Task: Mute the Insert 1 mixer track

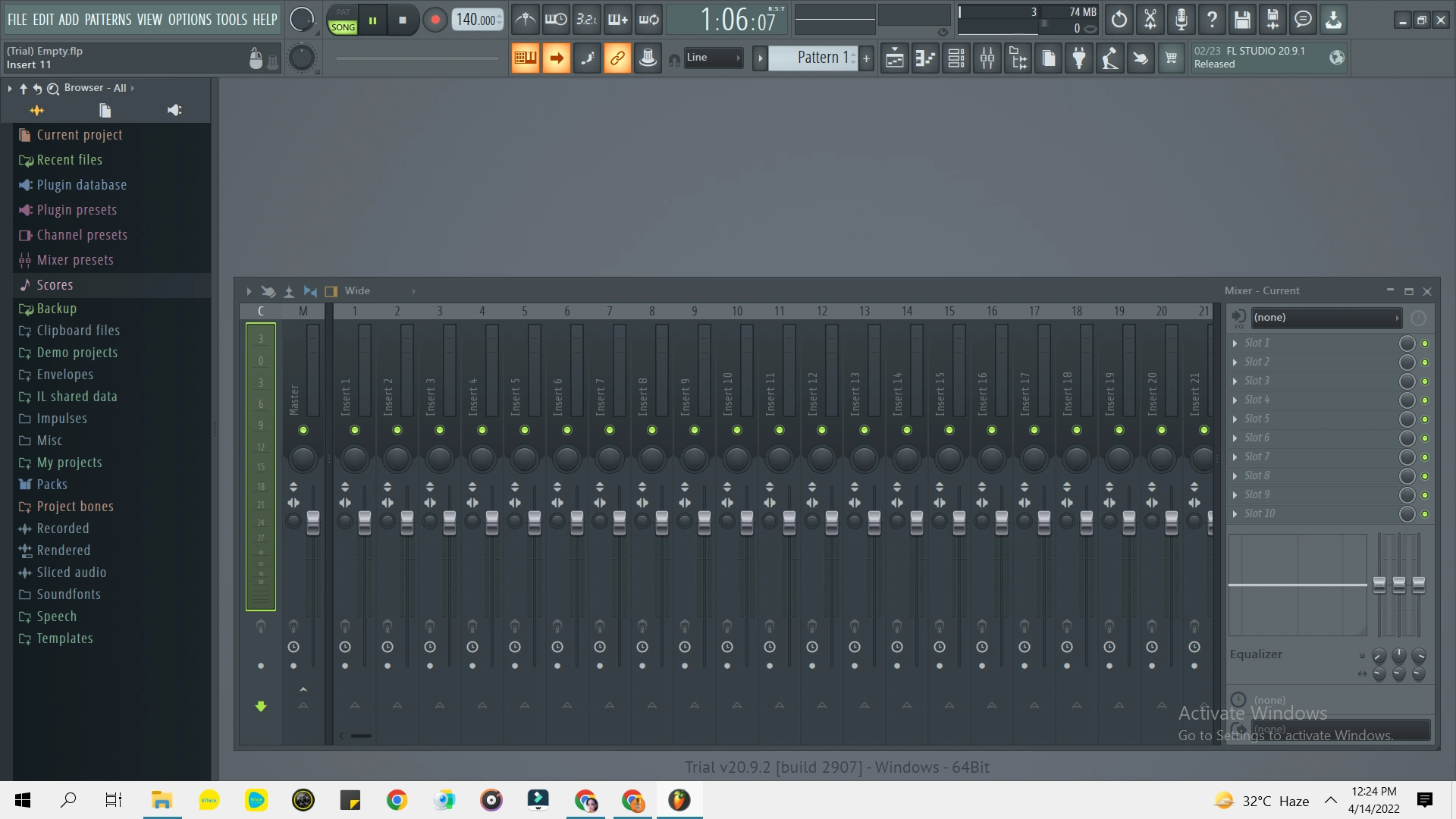Action: coord(354,430)
